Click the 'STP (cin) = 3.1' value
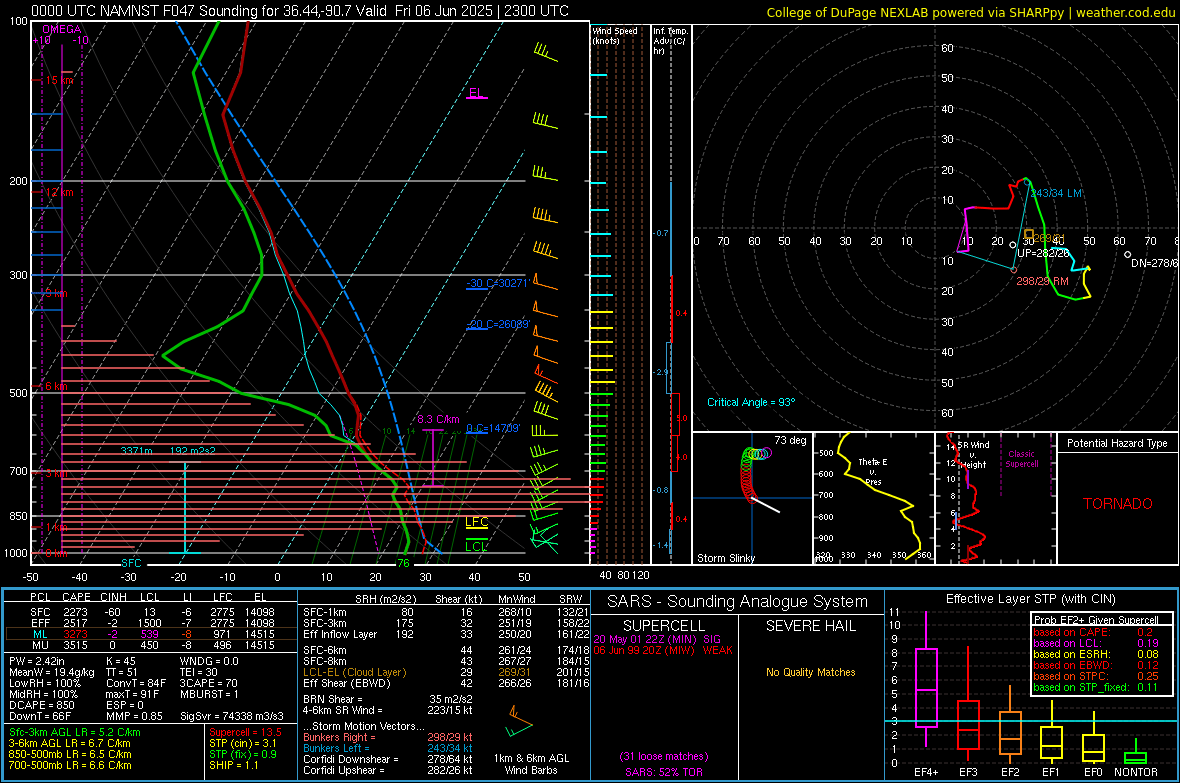This screenshot has height=783, width=1180. (243, 743)
